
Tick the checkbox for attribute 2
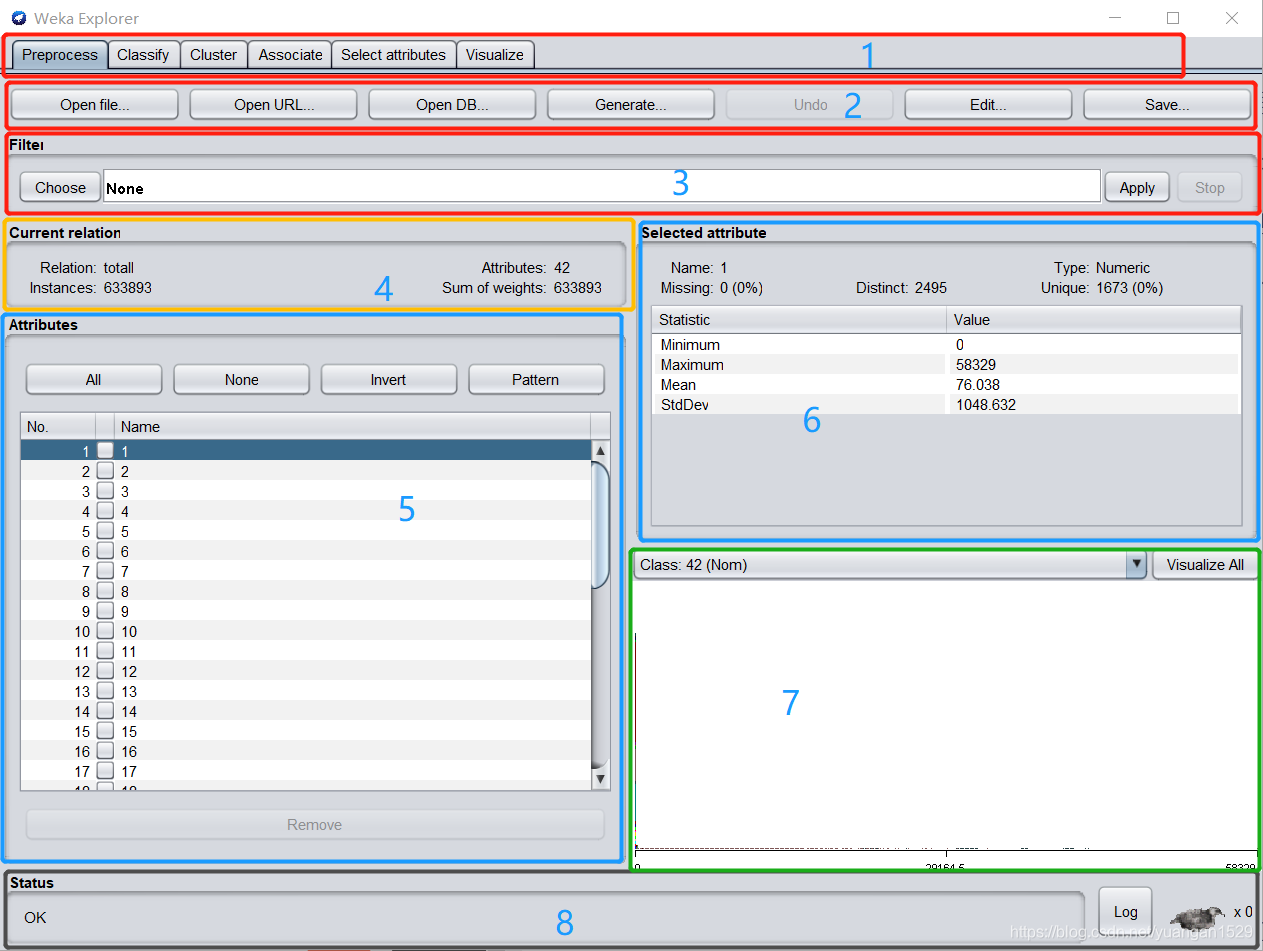[105, 471]
